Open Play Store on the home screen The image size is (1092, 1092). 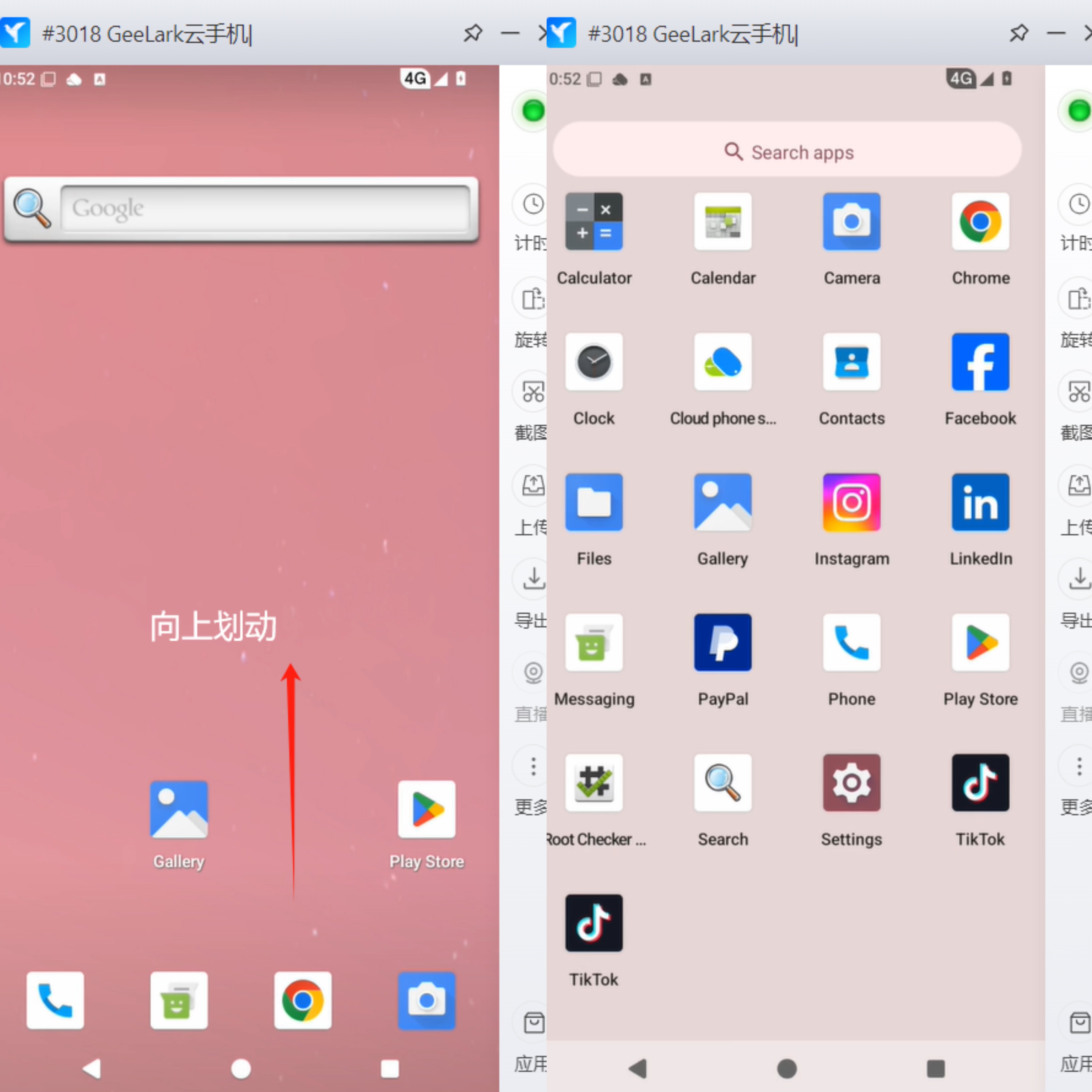(427, 809)
